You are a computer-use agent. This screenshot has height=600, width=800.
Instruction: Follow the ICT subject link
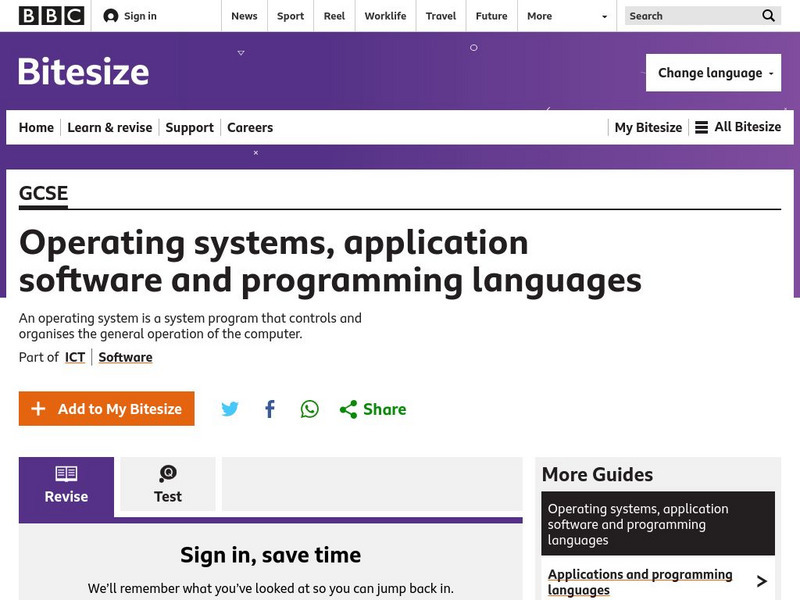(x=75, y=357)
